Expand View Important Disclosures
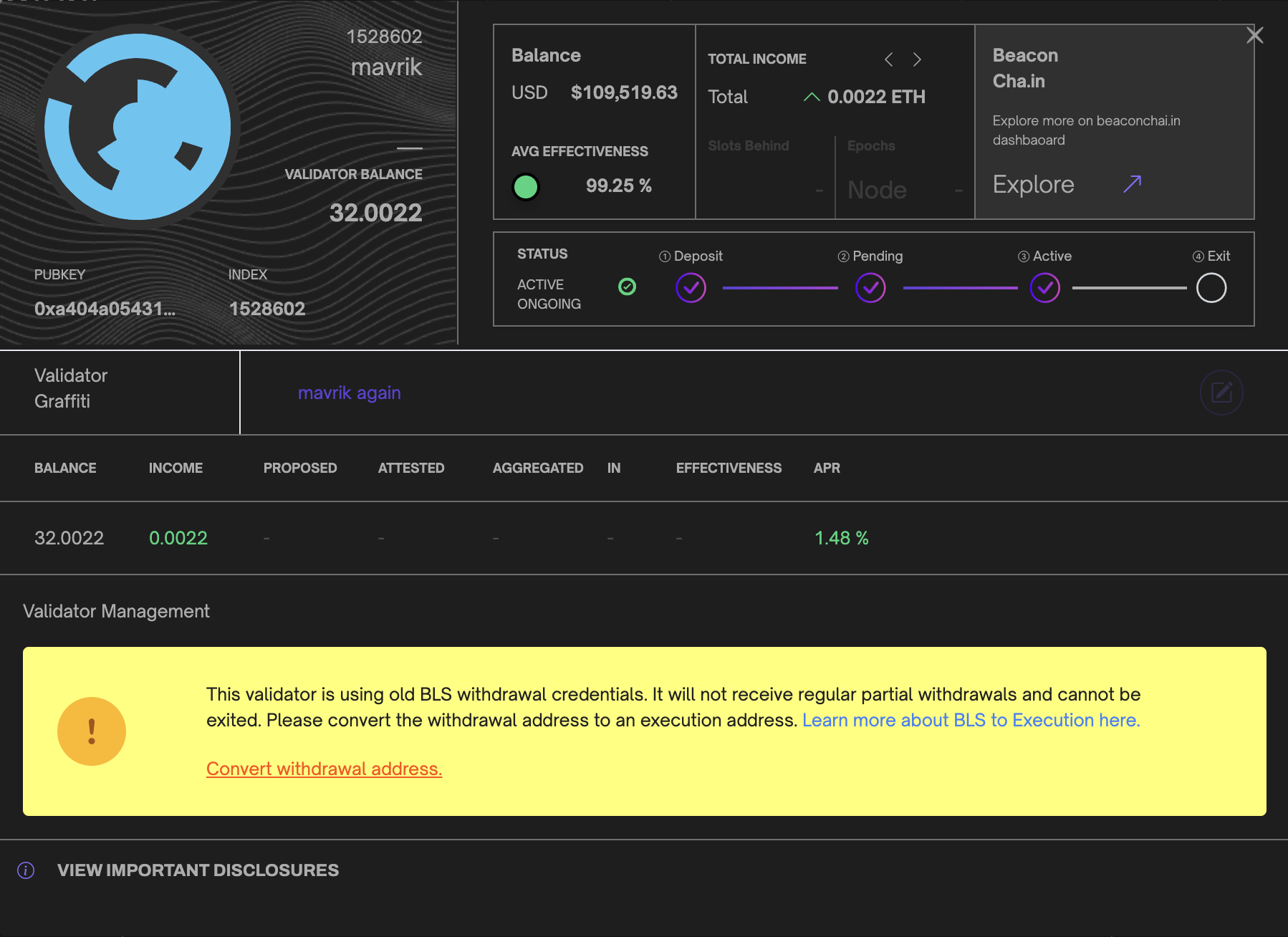 tap(198, 870)
